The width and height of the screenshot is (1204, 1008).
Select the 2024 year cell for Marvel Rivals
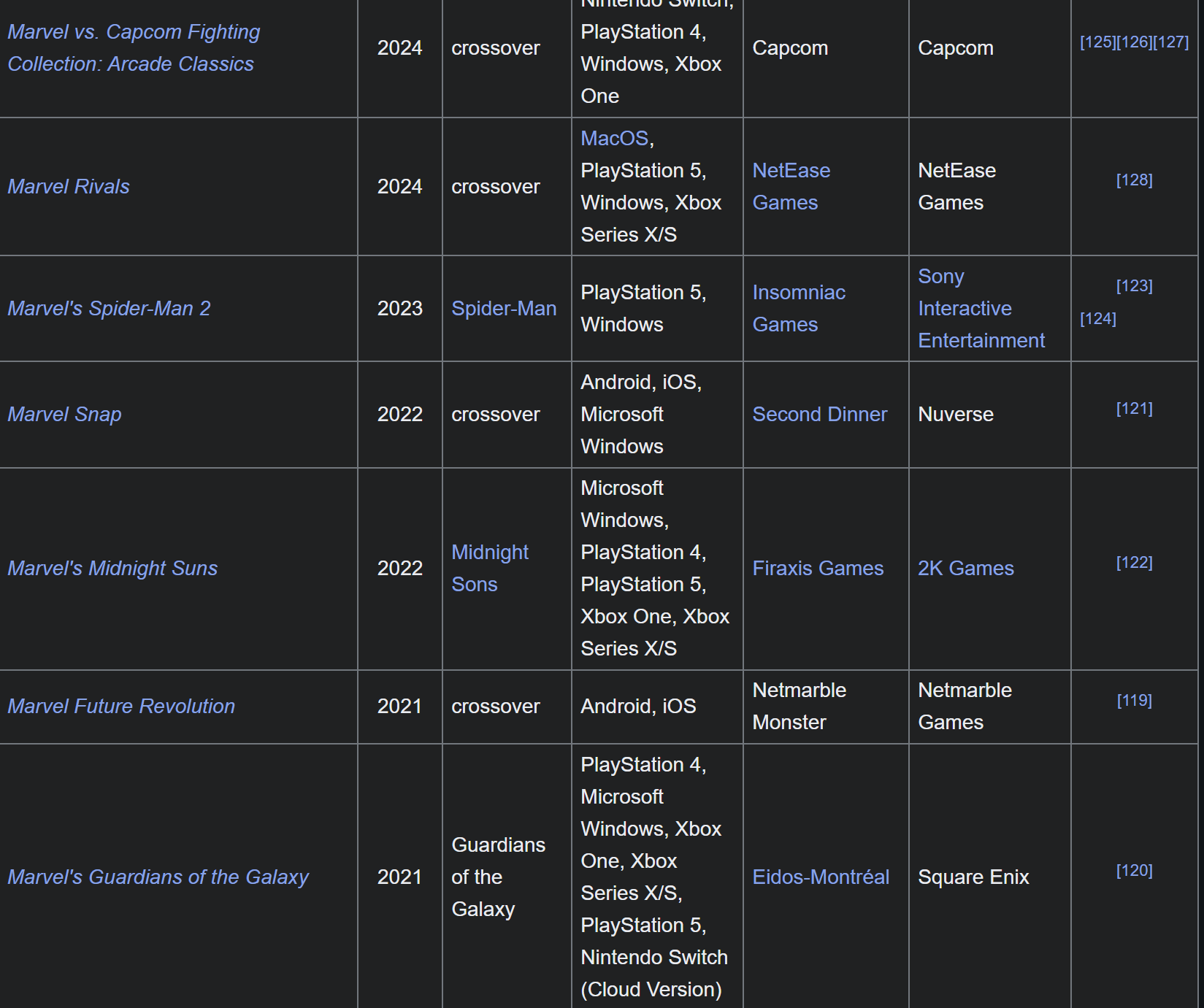(400, 187)
